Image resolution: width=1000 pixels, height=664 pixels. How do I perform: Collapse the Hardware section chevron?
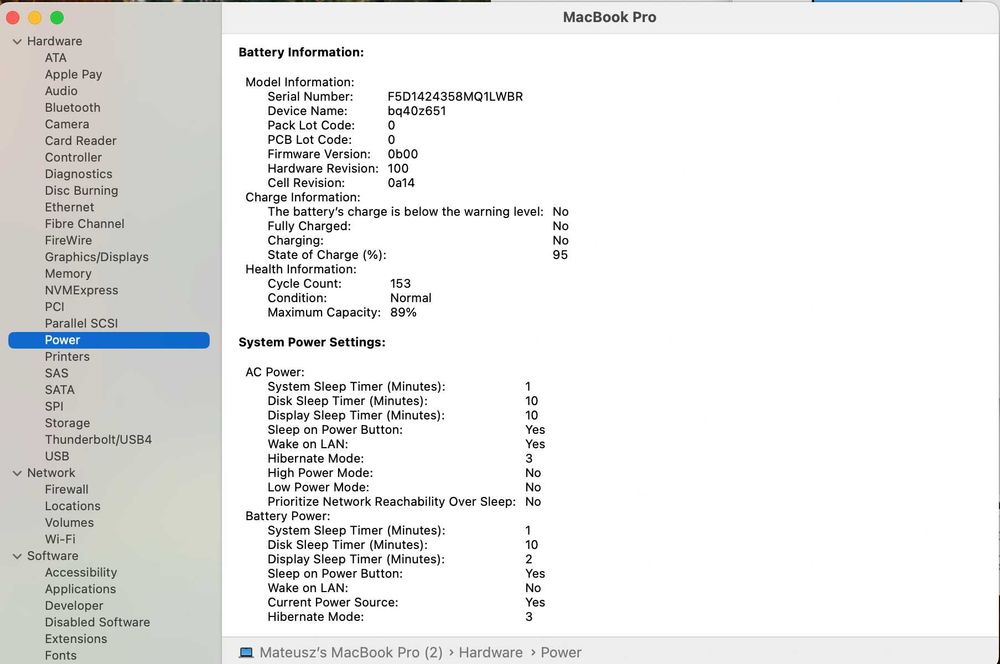17,41
